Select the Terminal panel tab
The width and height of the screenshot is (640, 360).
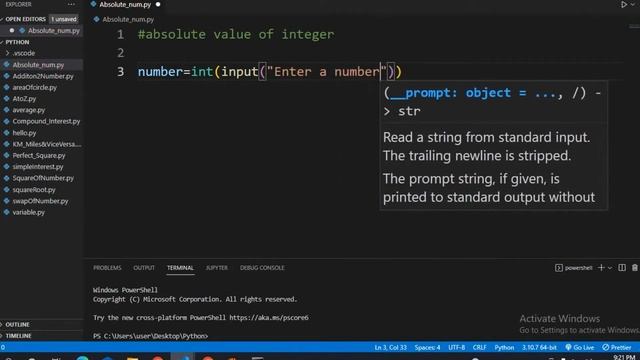180,268
